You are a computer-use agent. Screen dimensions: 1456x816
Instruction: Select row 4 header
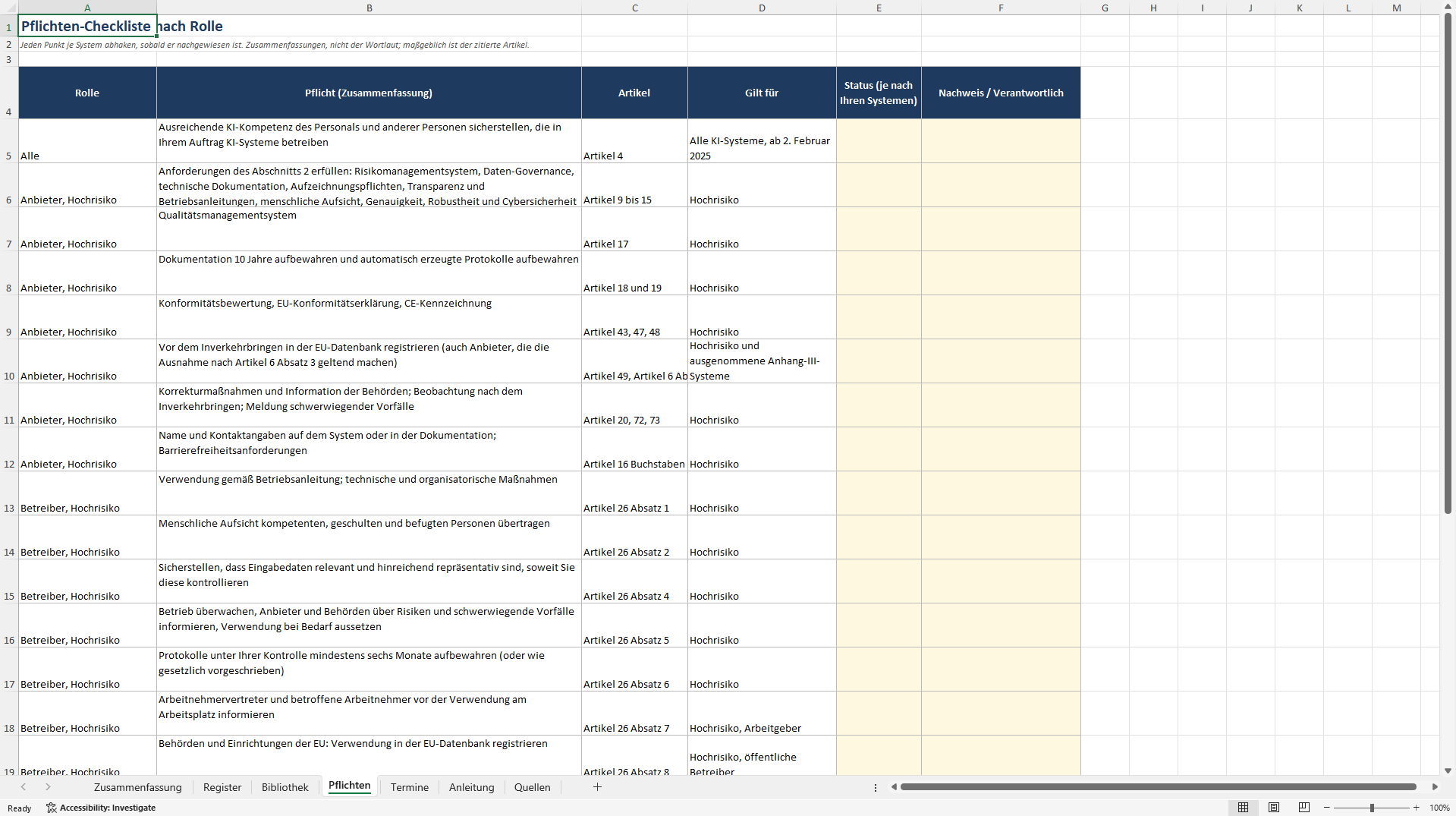pyautogui.click(x=9, y=93)
